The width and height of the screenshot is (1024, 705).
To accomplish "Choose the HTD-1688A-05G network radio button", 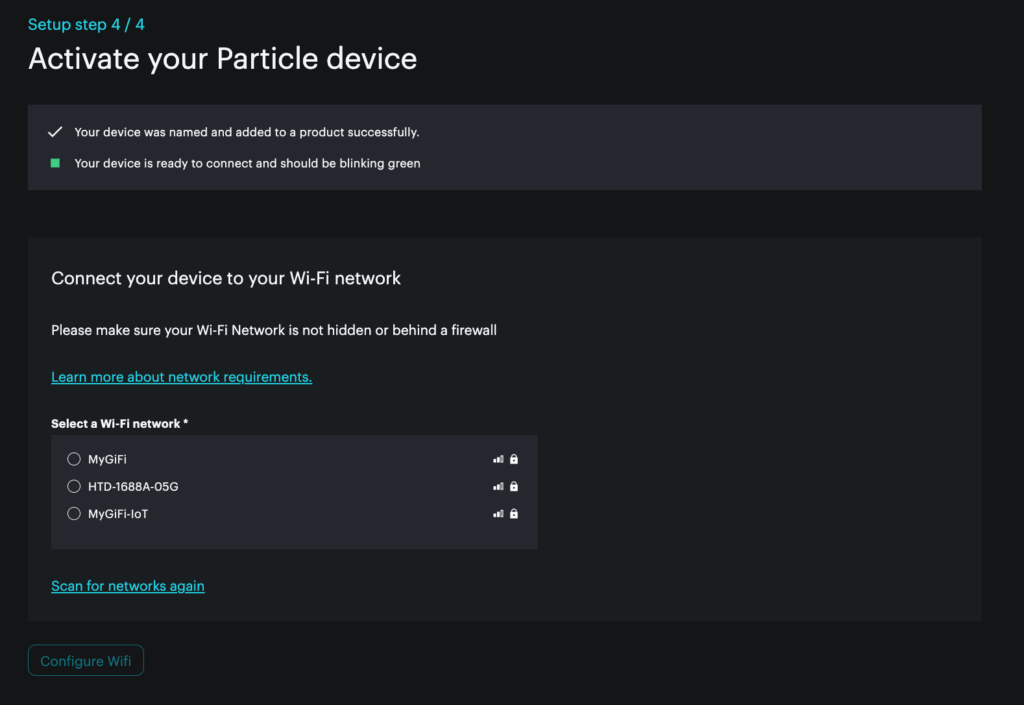I will pos(74,487).
